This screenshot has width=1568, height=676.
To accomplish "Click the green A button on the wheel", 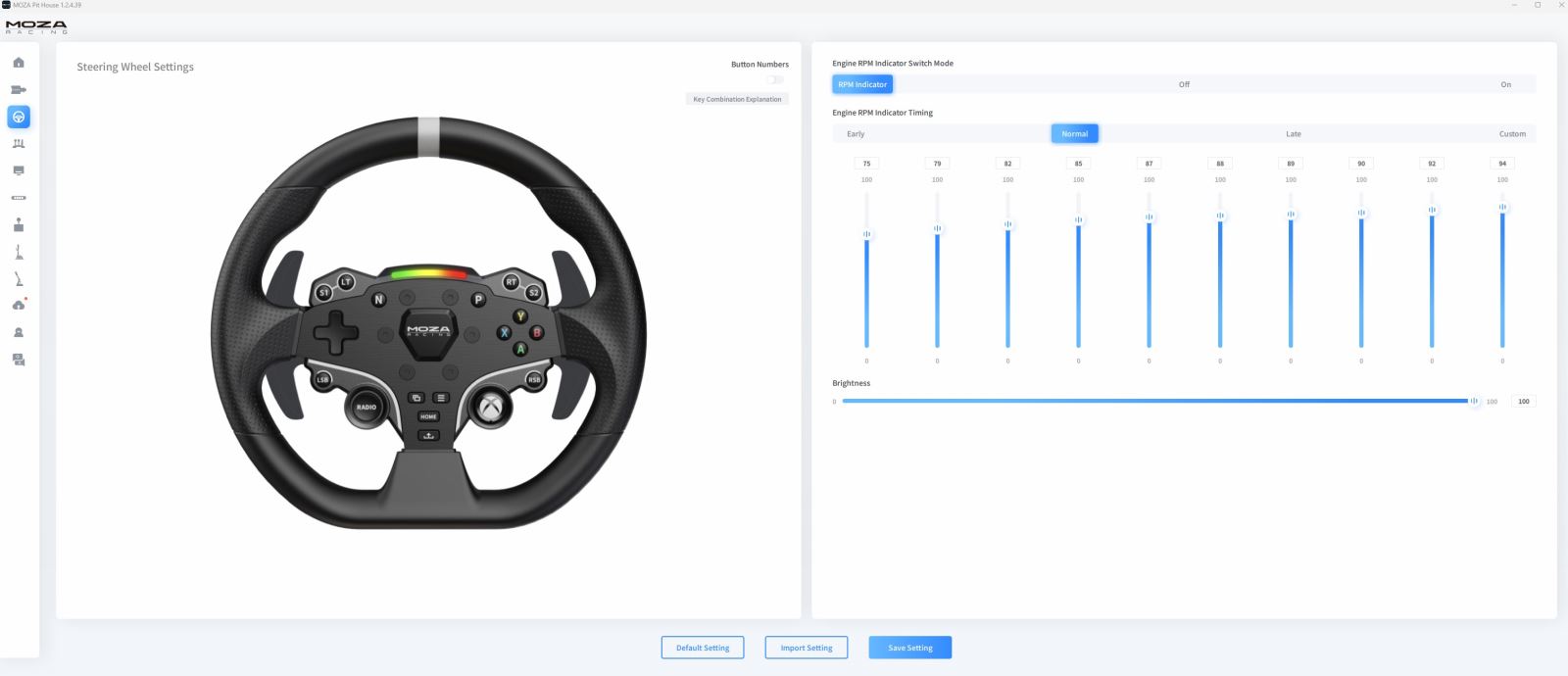I will point(520,349).
